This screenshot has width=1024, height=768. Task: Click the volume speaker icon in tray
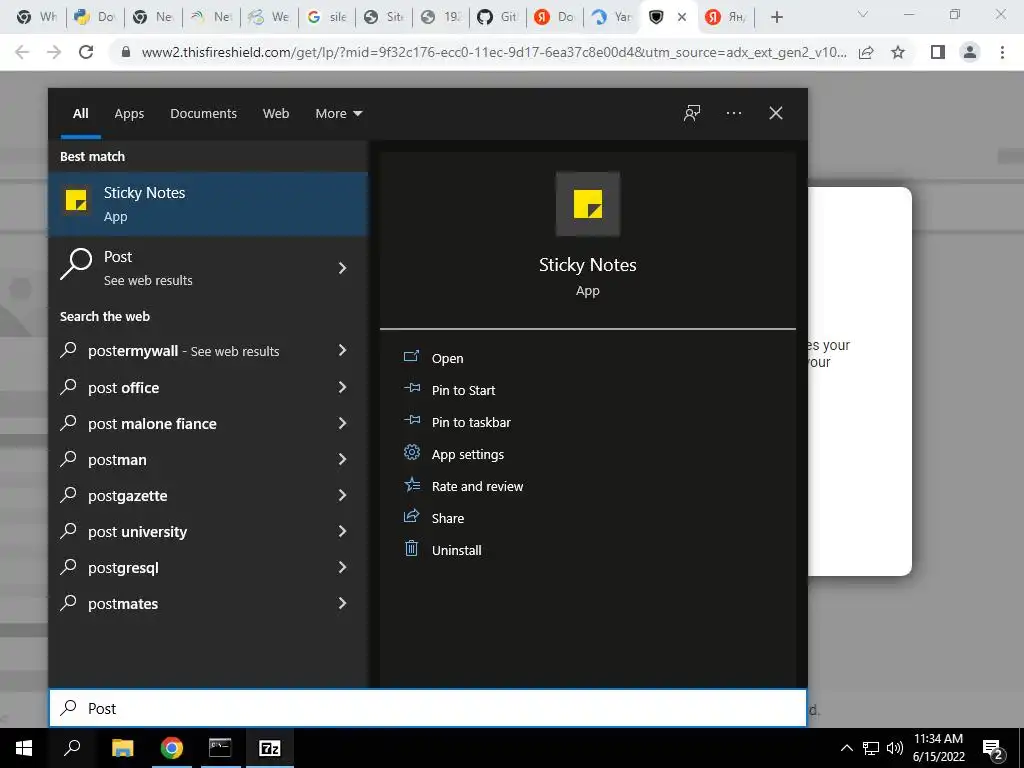click(x=895, y=748)
